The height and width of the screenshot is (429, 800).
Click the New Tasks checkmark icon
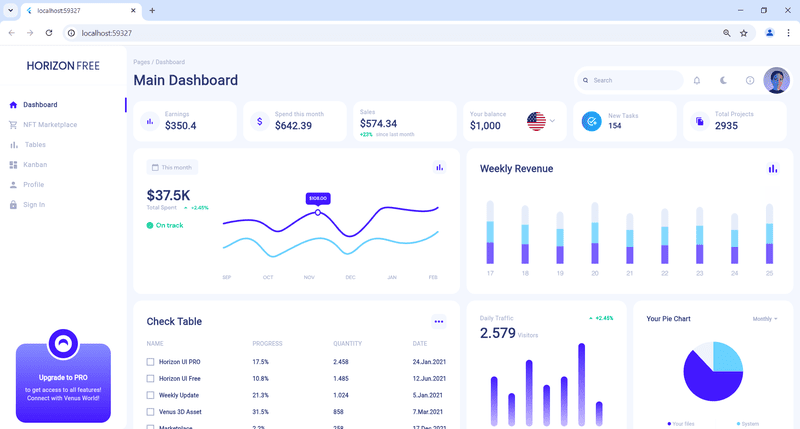coord(592,121)
